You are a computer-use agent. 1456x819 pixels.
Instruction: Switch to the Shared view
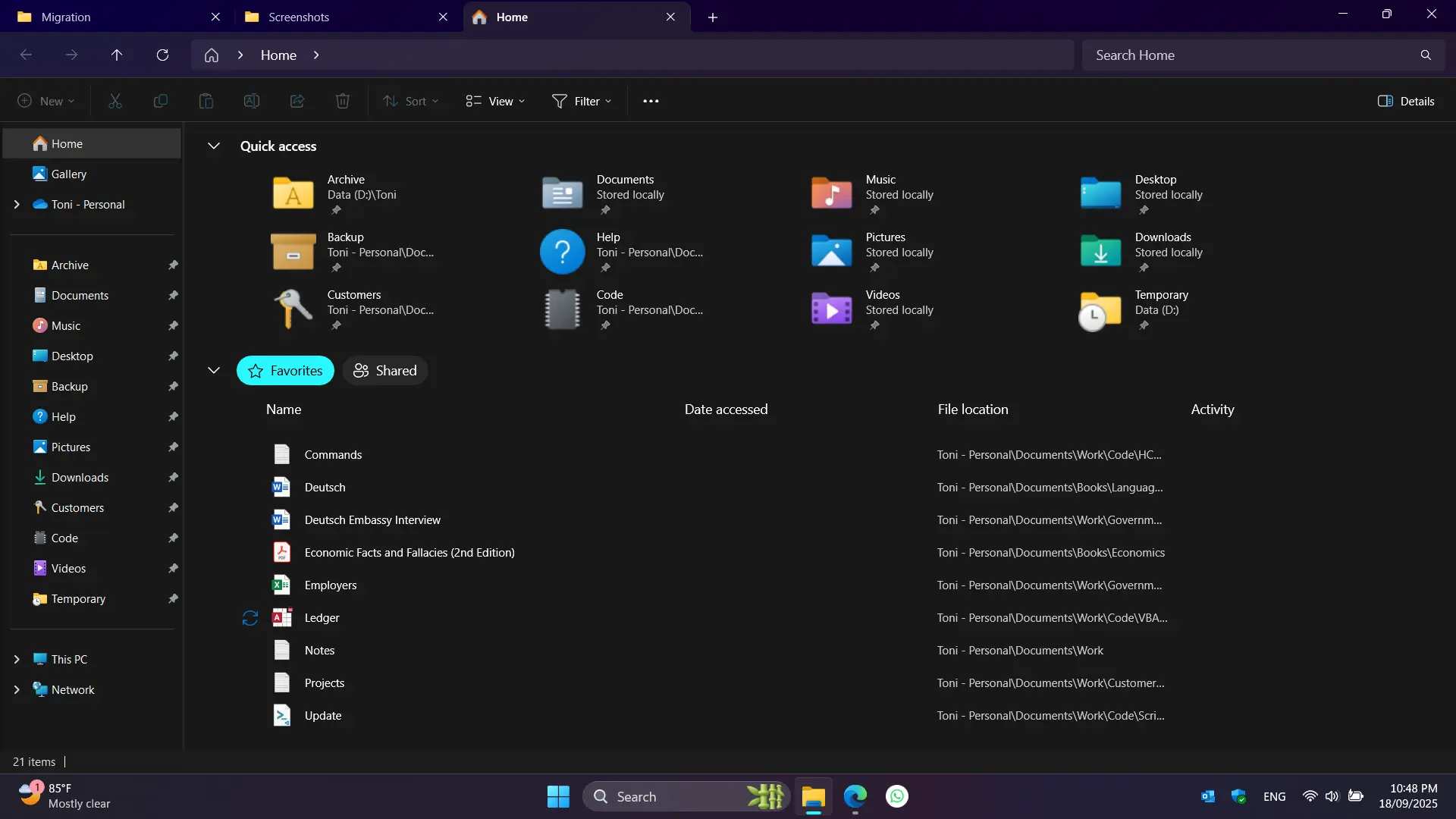[x=385, y=371]
